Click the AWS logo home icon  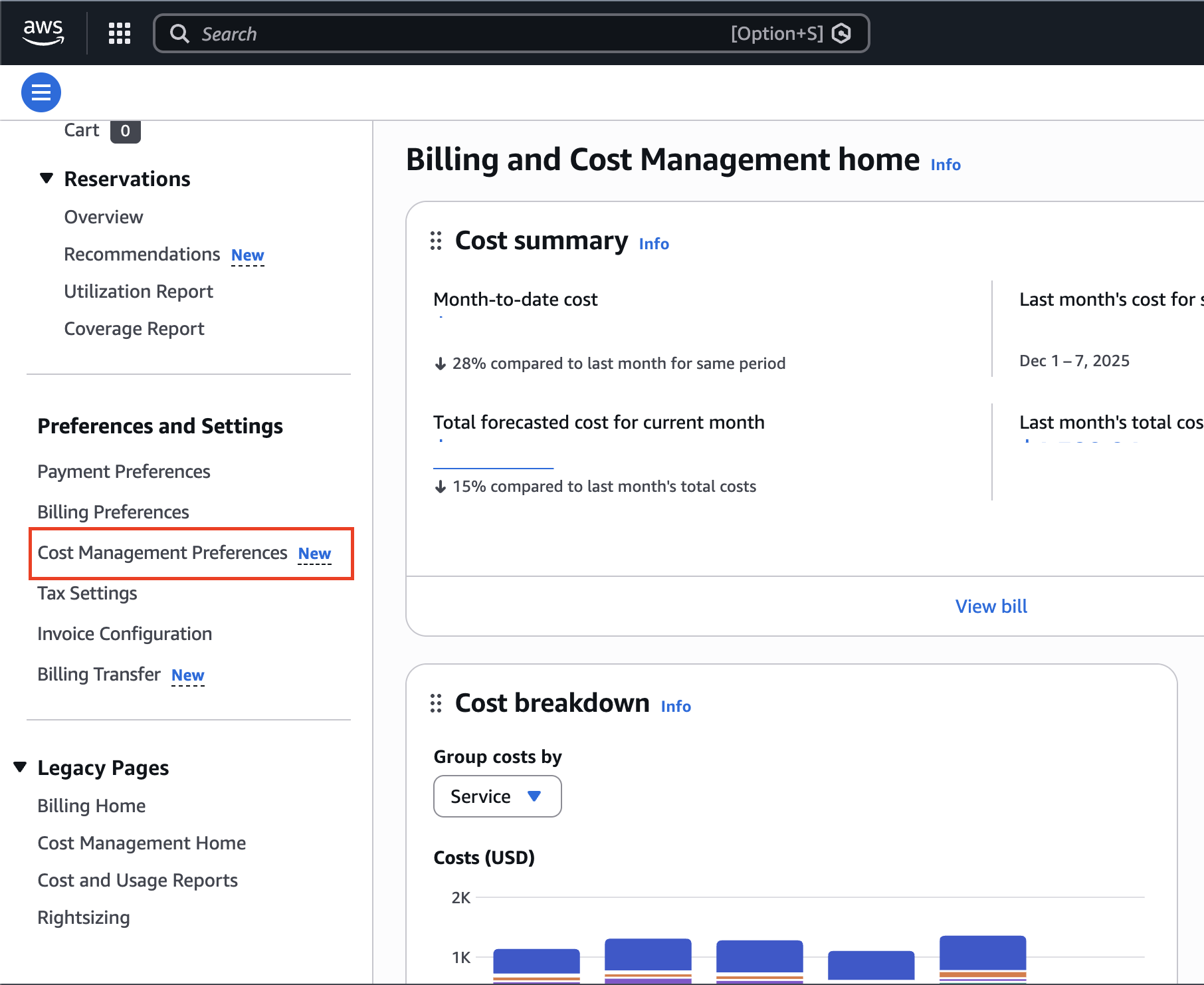click(43, 32)
